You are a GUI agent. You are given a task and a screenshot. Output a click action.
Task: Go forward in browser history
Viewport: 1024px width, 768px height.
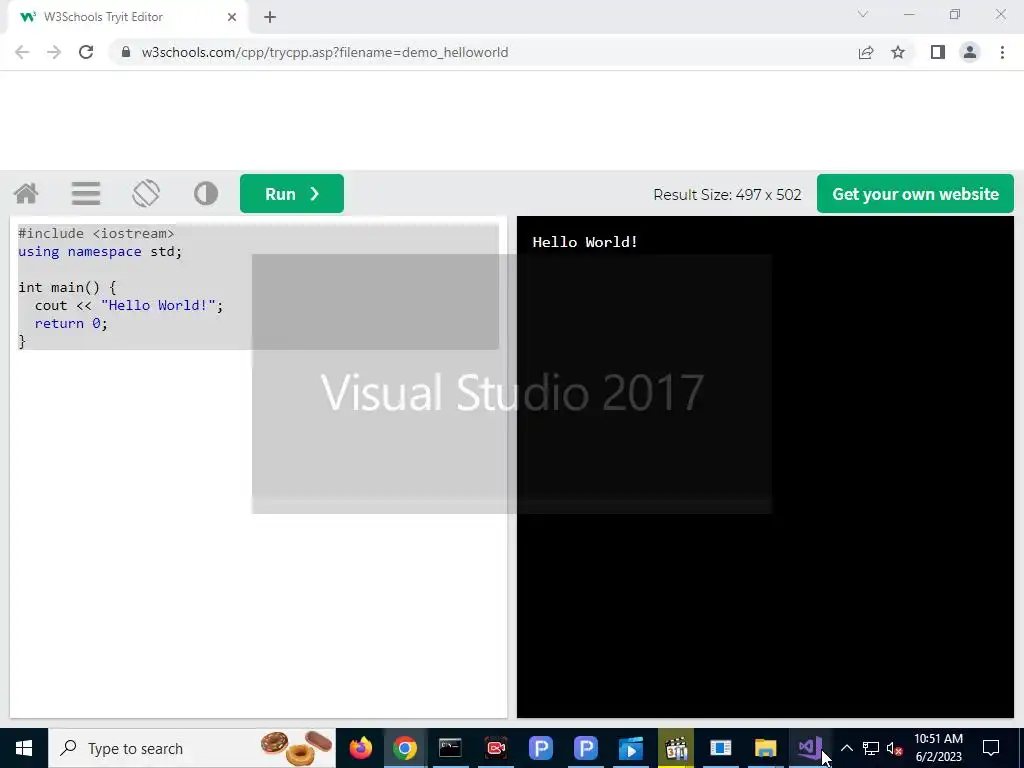coord(54,52)
